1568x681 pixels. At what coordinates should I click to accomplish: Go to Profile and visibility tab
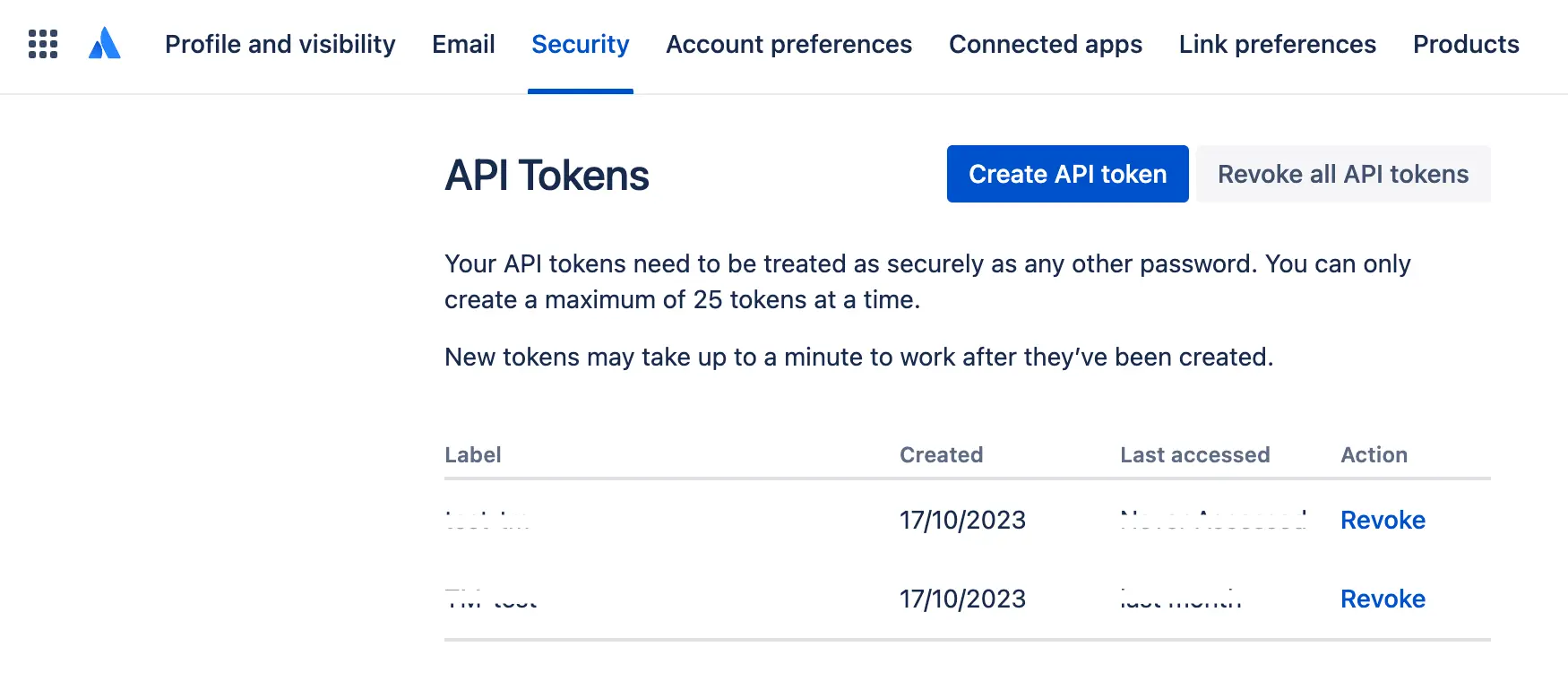tap(280, 44)
